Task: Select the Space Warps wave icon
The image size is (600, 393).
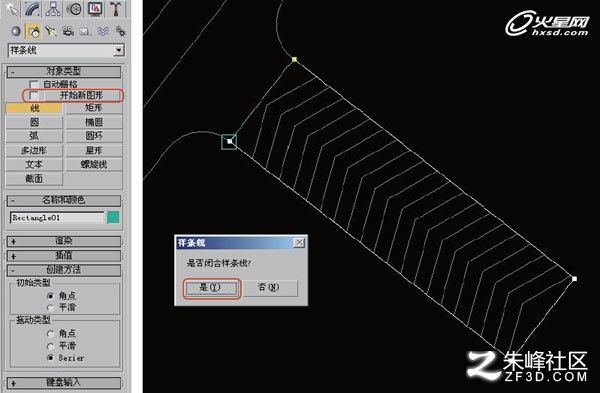Action: [103, 31]
